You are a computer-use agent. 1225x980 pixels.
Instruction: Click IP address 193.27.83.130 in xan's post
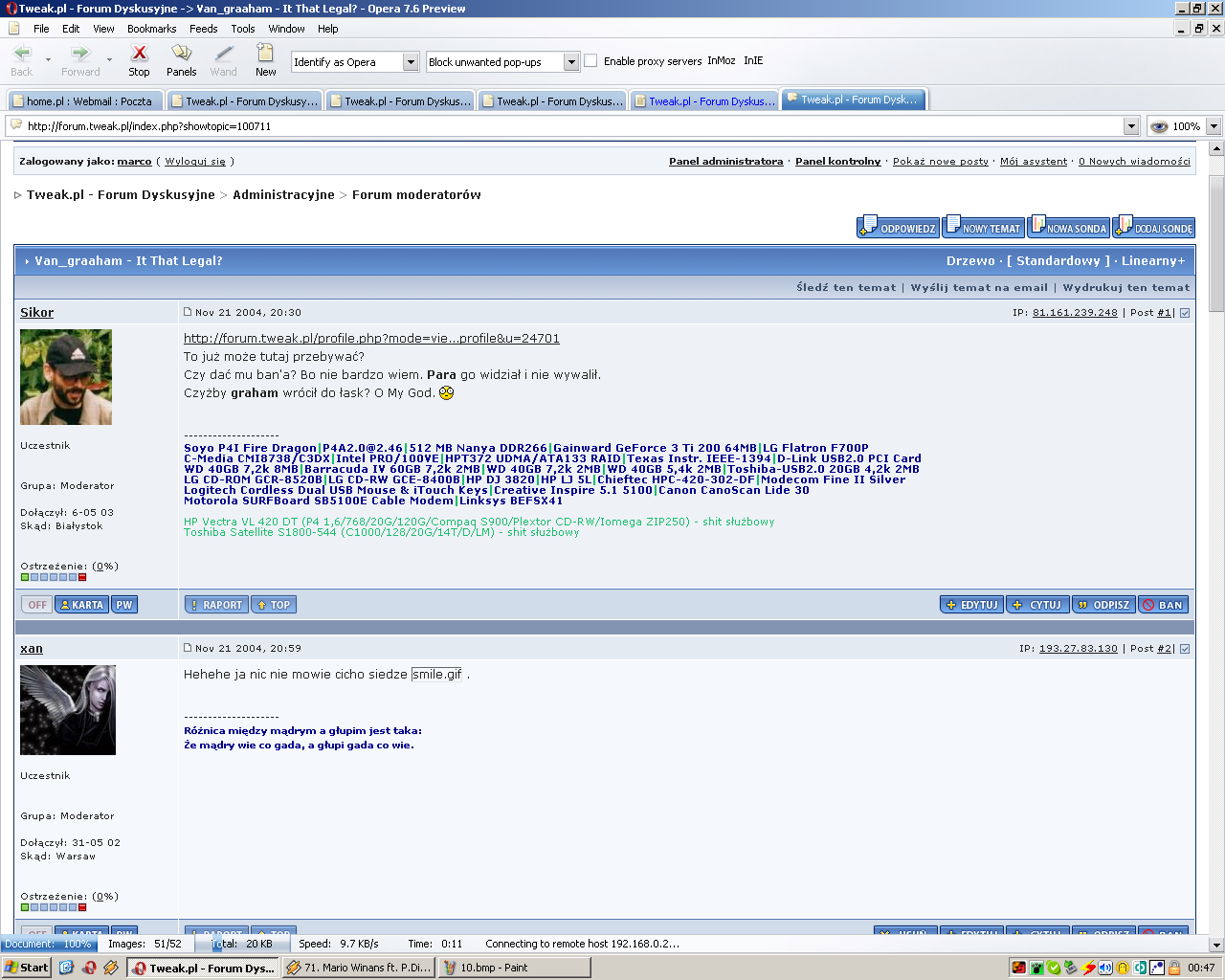click(1078, 649)
